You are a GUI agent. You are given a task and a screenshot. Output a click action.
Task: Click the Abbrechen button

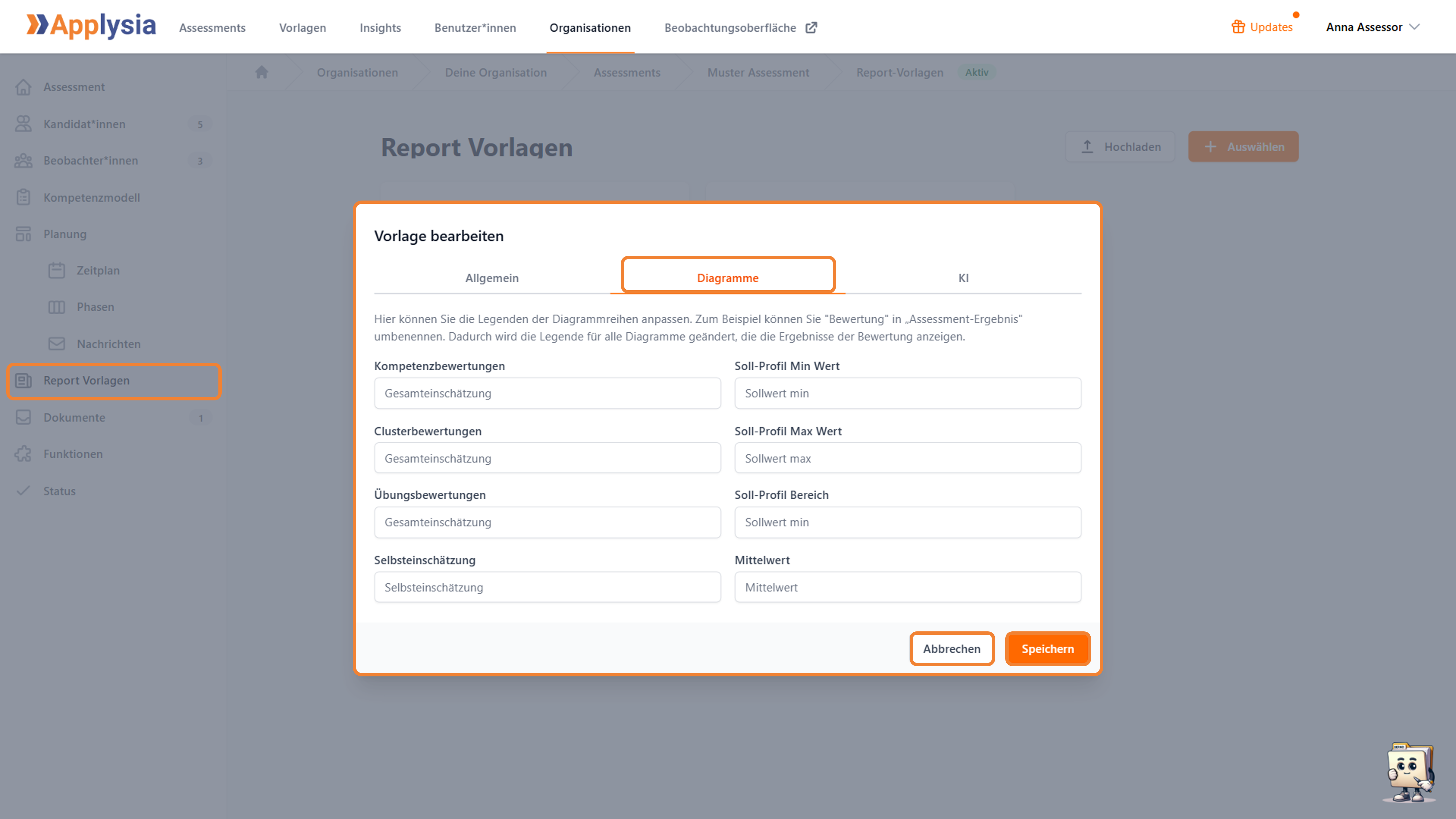tap(952, 648)
